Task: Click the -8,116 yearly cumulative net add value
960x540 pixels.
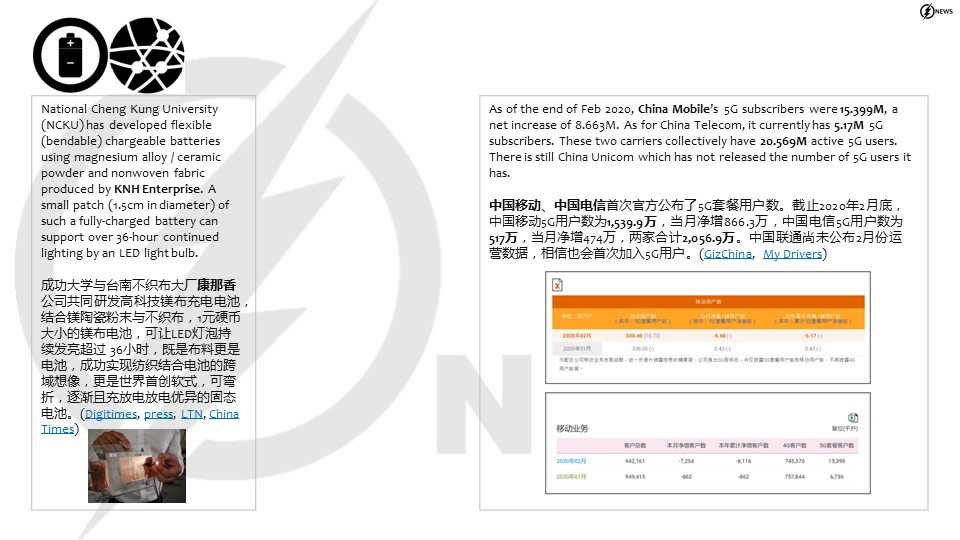Action: pos(743,461)
